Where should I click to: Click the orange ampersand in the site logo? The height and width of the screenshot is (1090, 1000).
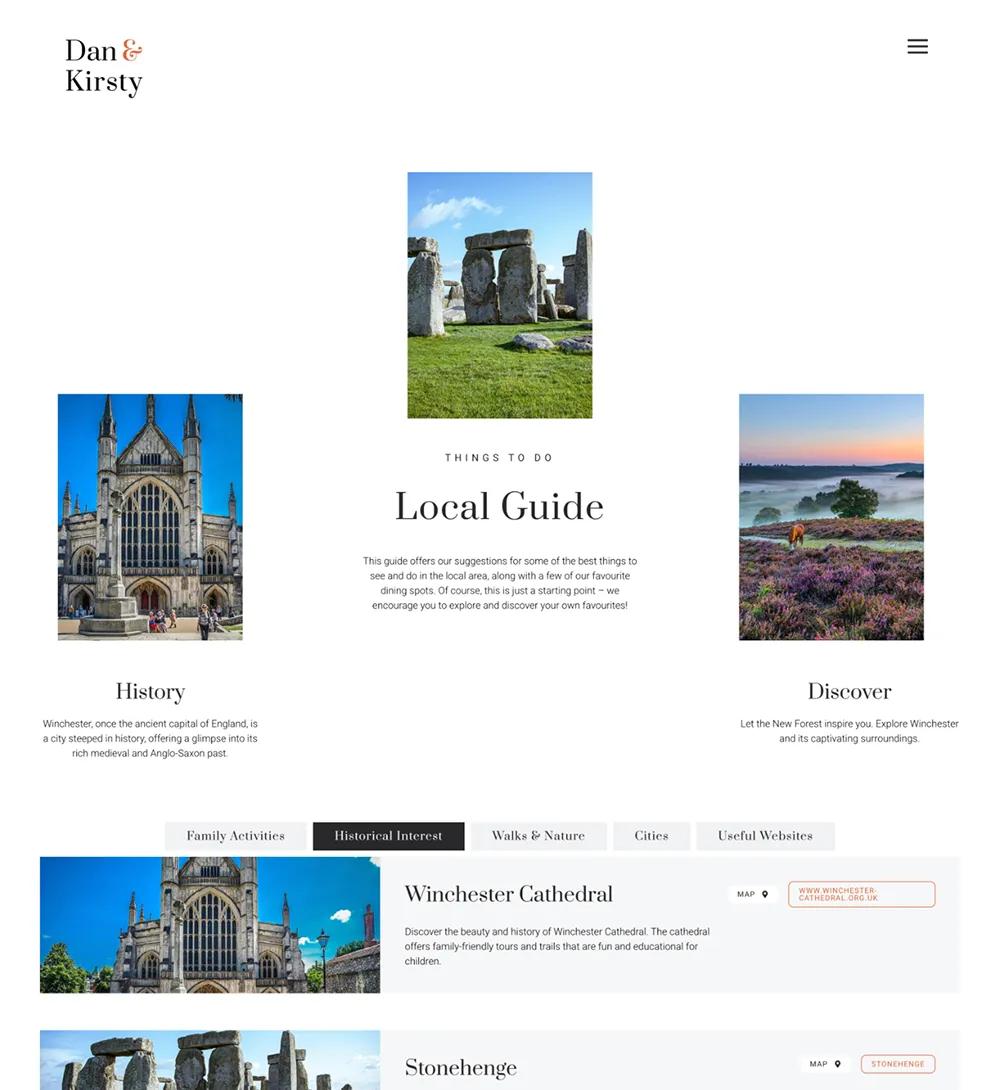pyautogui.click(x=134, y=48)
